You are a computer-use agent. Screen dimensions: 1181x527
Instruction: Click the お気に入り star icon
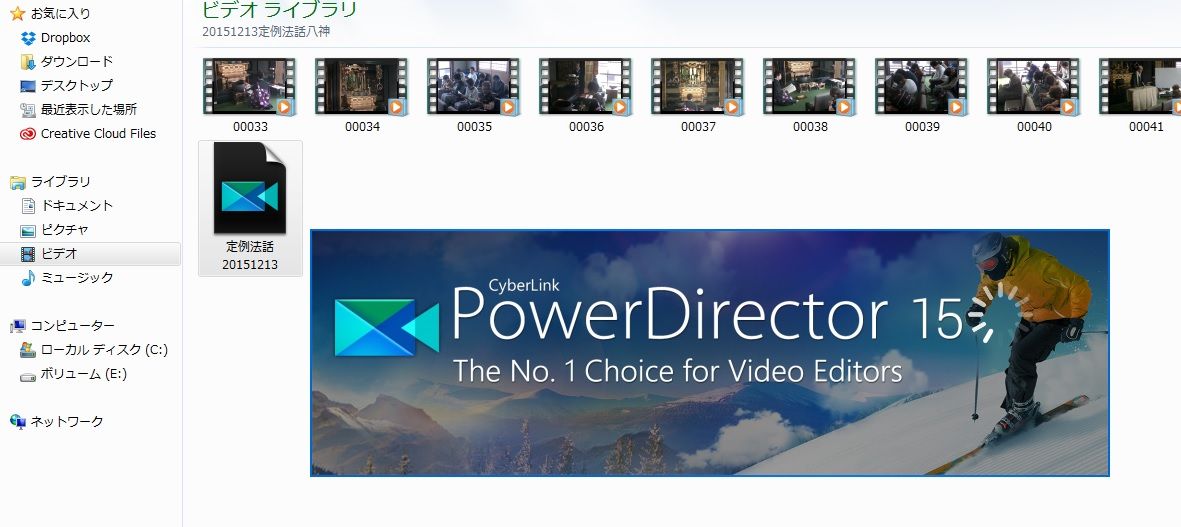(17, 14)
